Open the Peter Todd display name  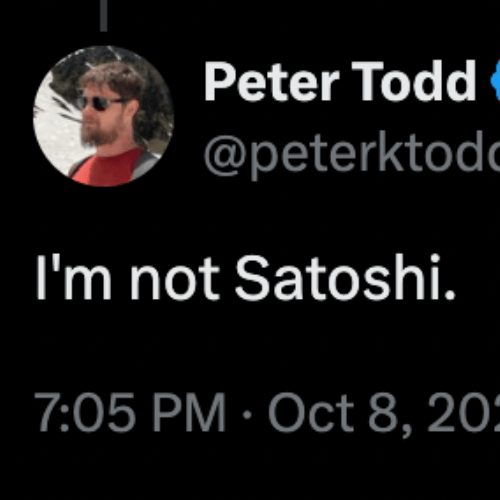click(x=340, y=81)
